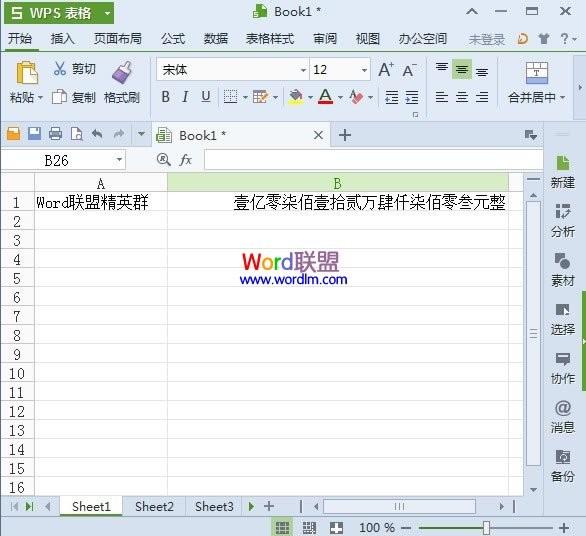Click the fx insert function icon
This screenshot has height=536, width=586.
185,160
